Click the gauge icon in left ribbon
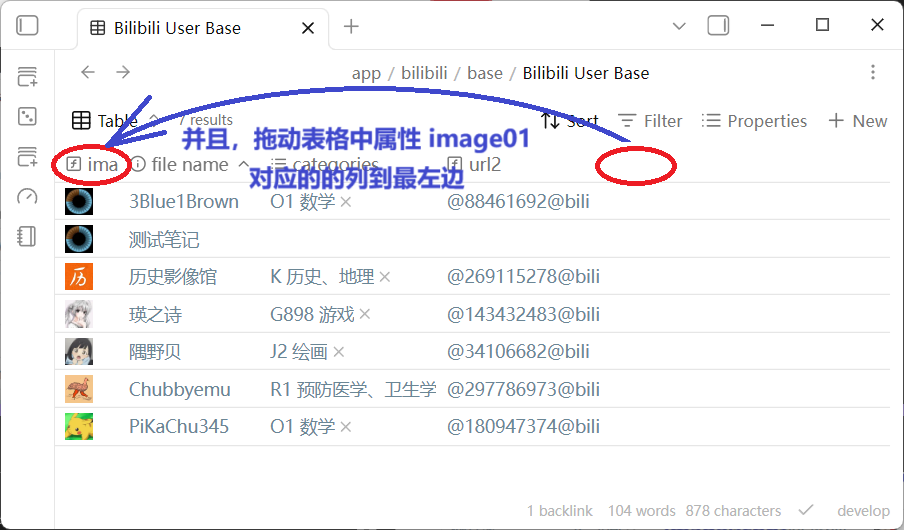The height and width of the screenshot is (530, 904). point(27,196)
